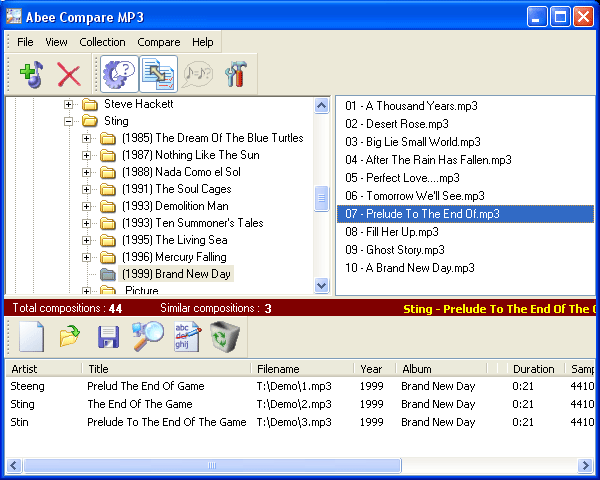Click the floppy disk save icon

108,337
